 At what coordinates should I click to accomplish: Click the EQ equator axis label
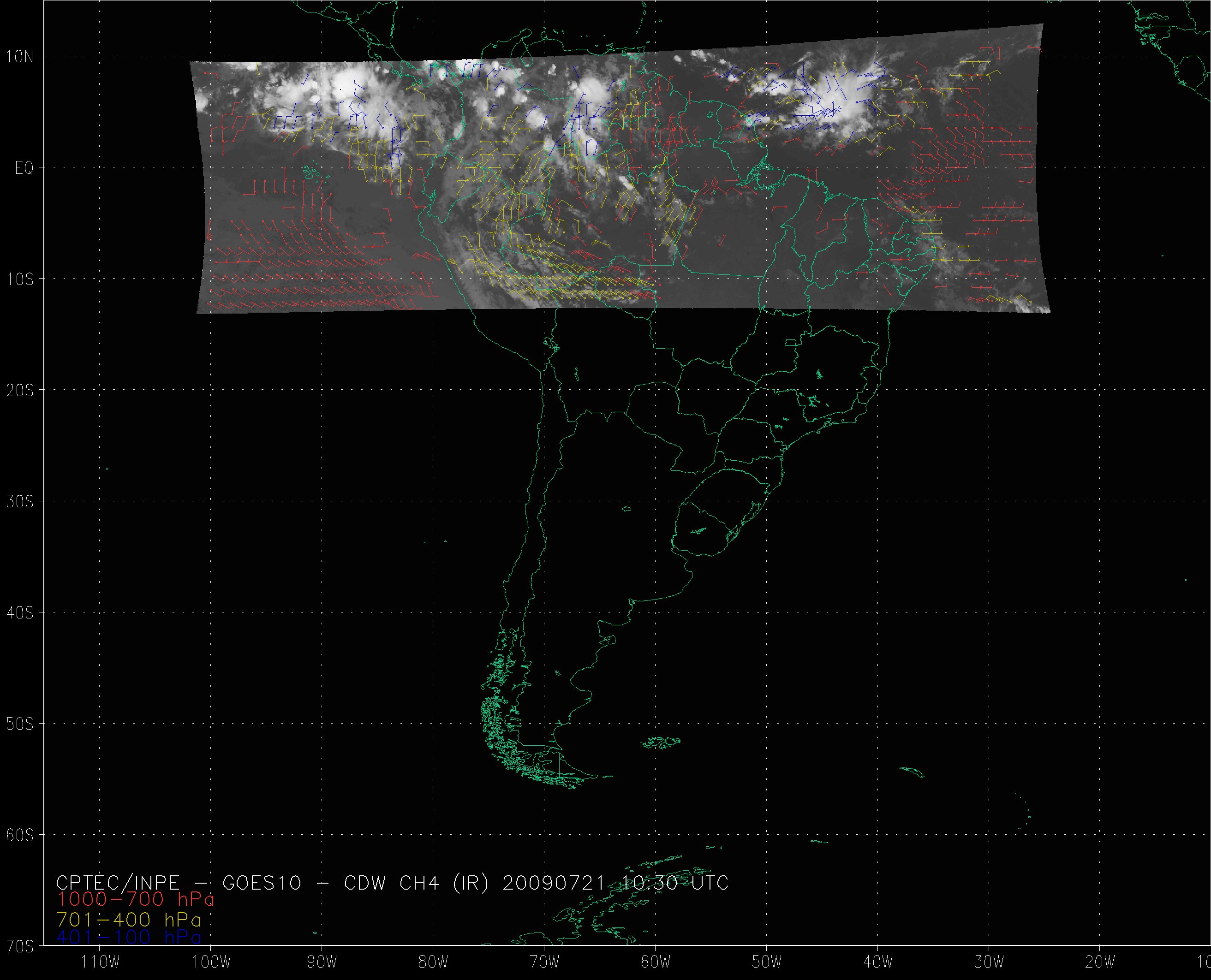(x=24, y=168)
